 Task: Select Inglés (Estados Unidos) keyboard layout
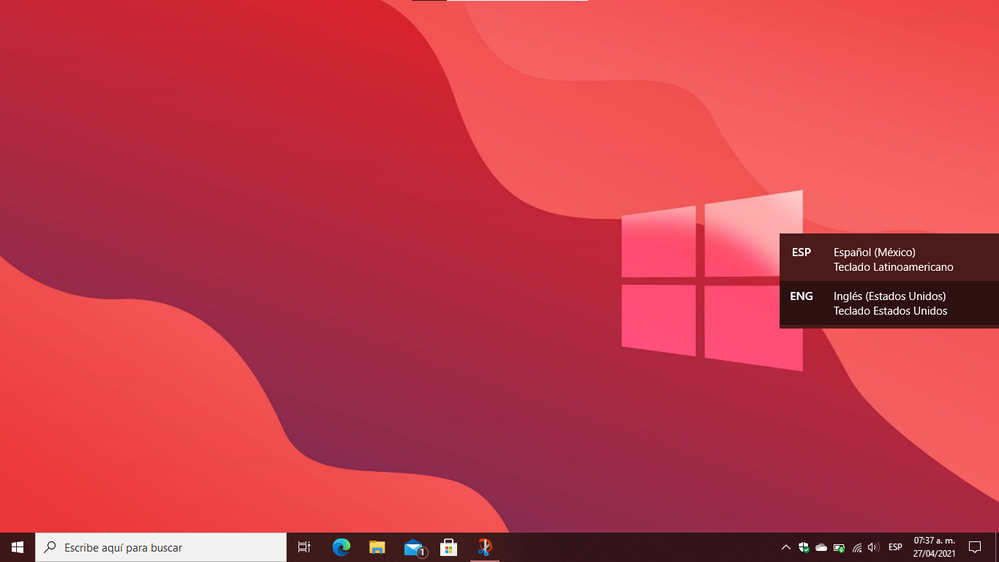tap(889, 303)
